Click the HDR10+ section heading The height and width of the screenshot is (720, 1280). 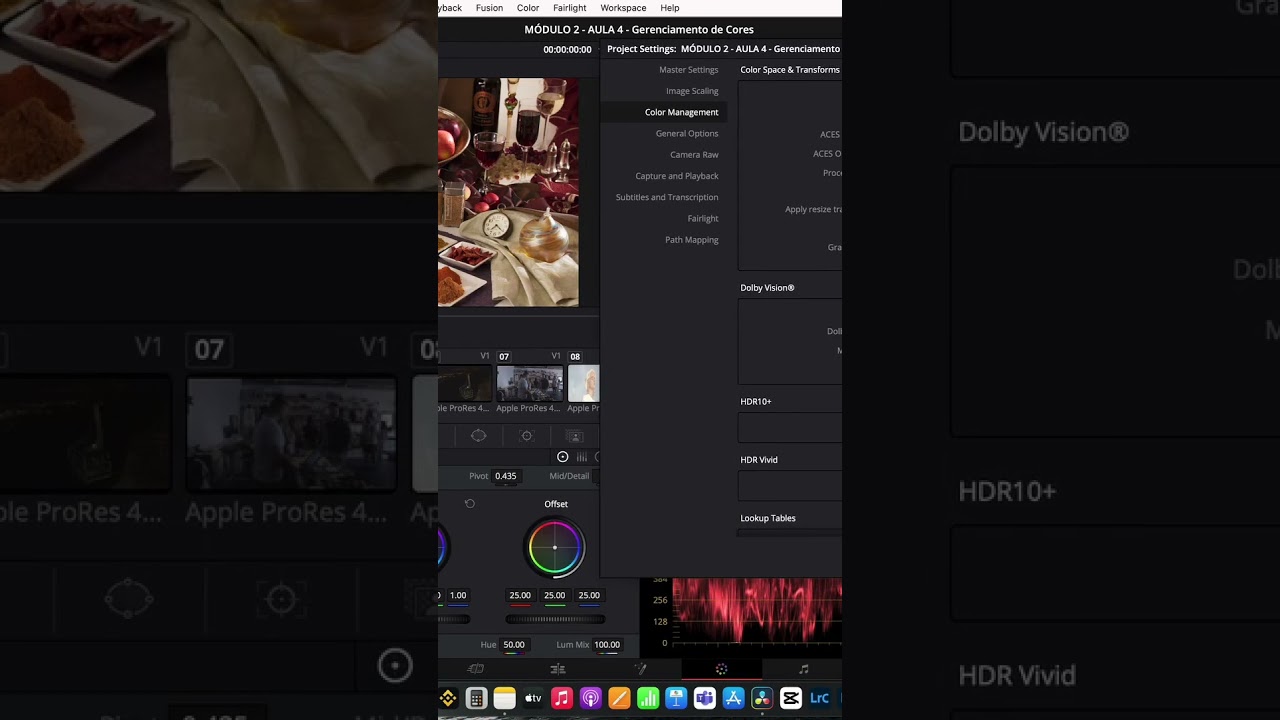click(x=756, y=402)
